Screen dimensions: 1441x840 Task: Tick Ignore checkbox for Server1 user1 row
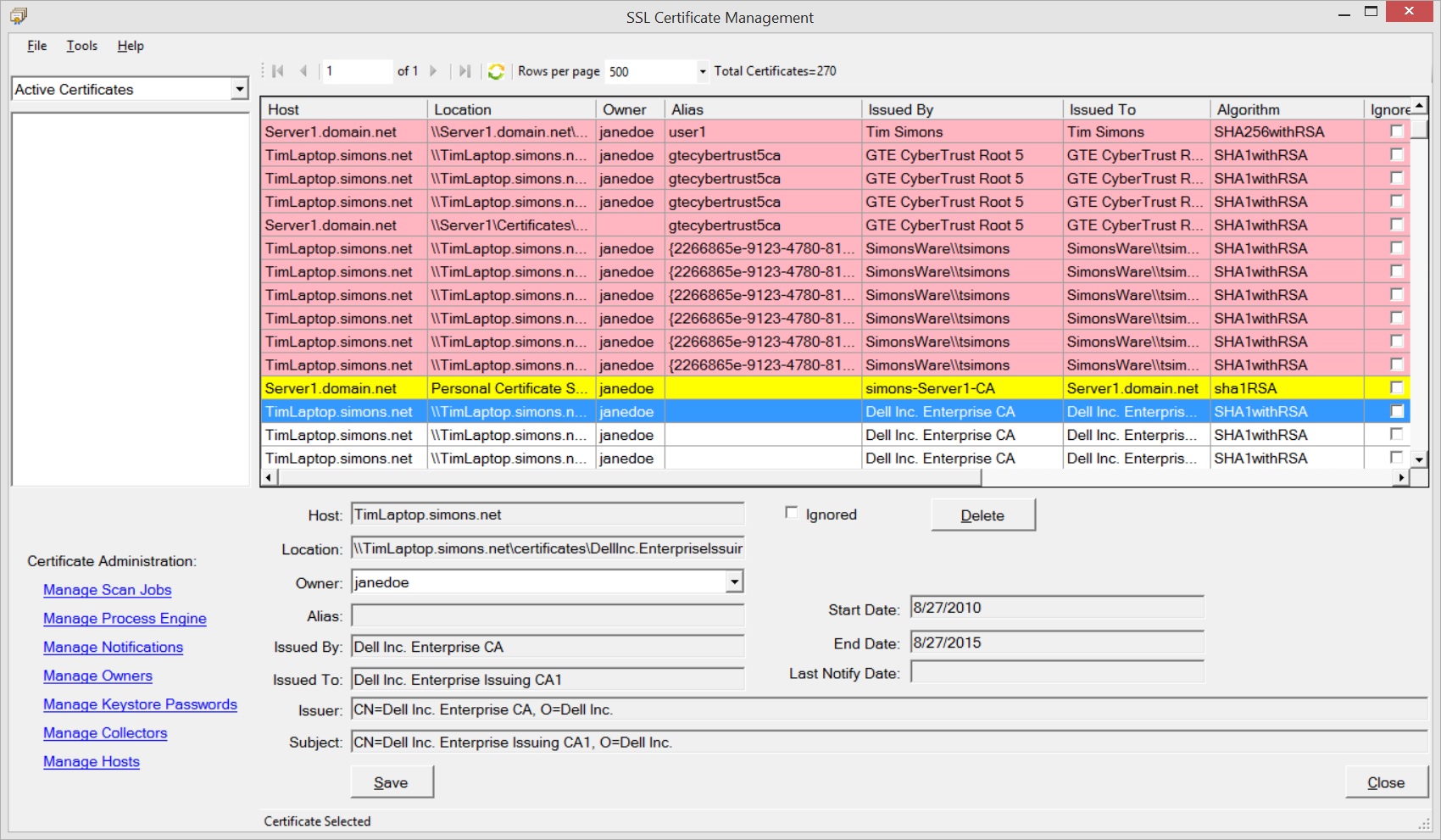coord(1396,131)
